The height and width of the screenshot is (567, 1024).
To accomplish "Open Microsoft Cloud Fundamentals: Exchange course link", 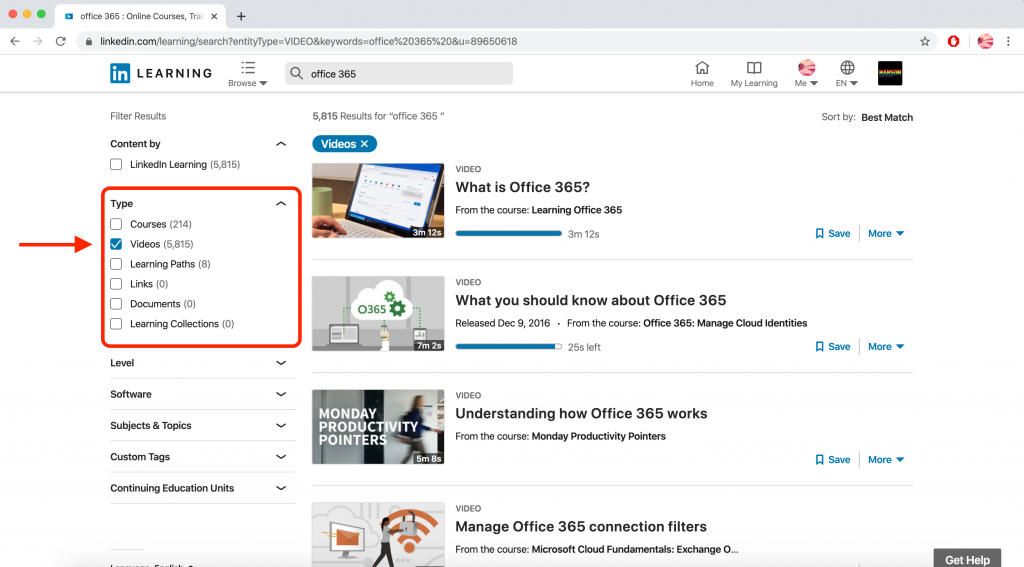I will click(635, 549).
